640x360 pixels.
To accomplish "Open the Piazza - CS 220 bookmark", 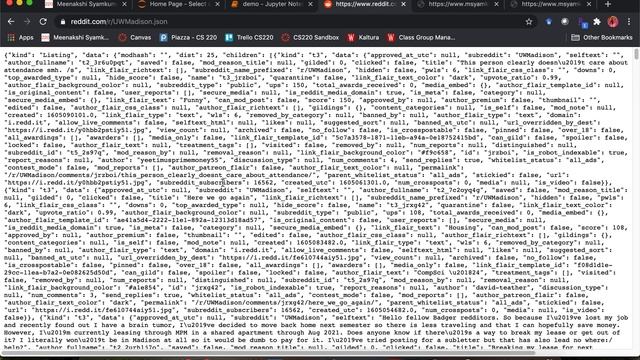I will coord(188,38).
